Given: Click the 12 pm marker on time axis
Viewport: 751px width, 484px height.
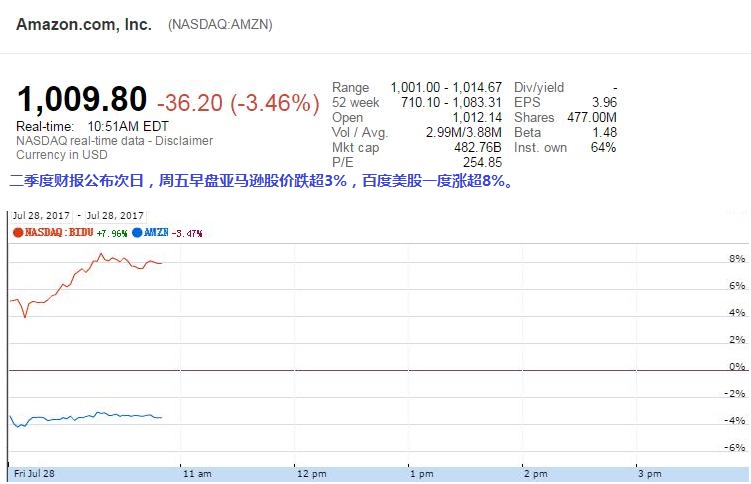Looking at the screenshot, I should [312, 474].
